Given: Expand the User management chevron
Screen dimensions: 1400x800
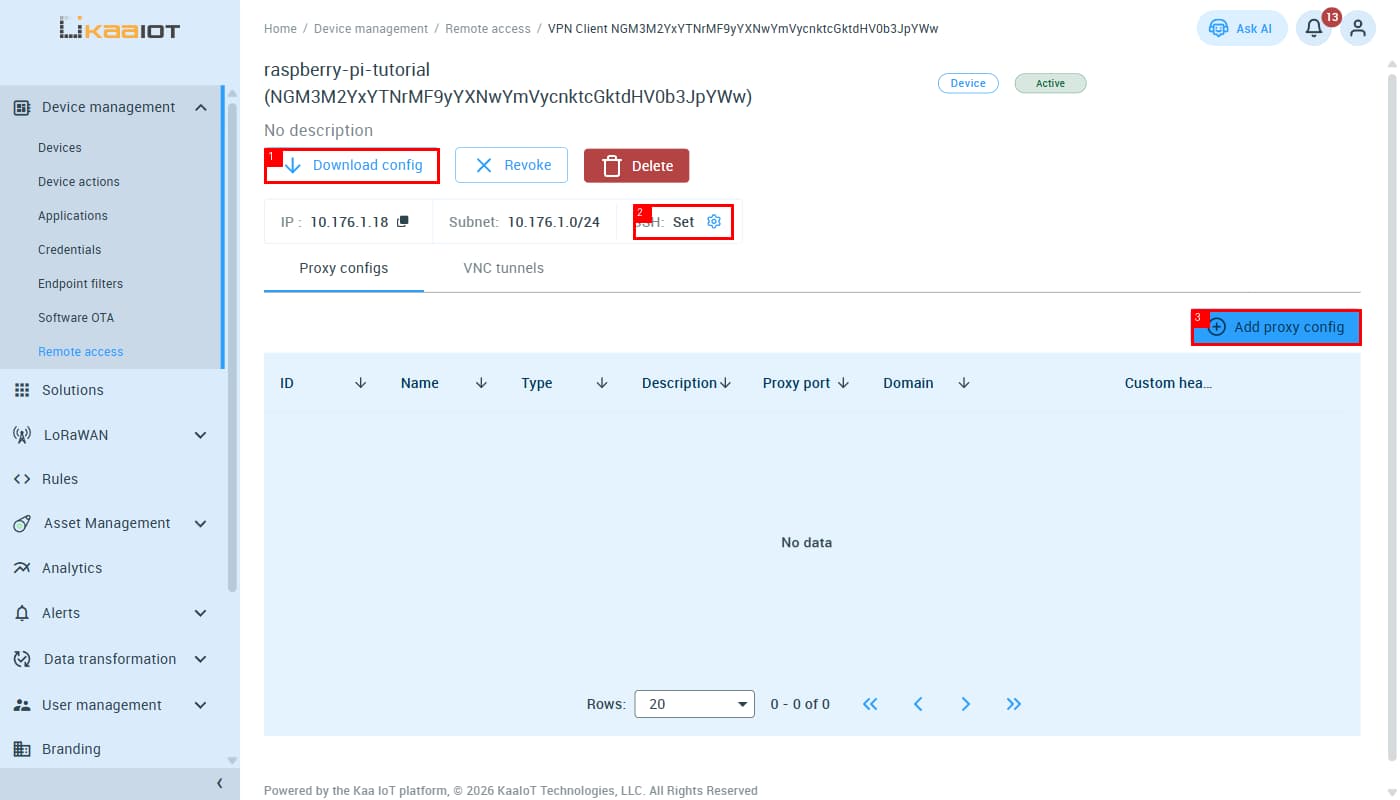Looking at the screenshot, I should [201, 705].
